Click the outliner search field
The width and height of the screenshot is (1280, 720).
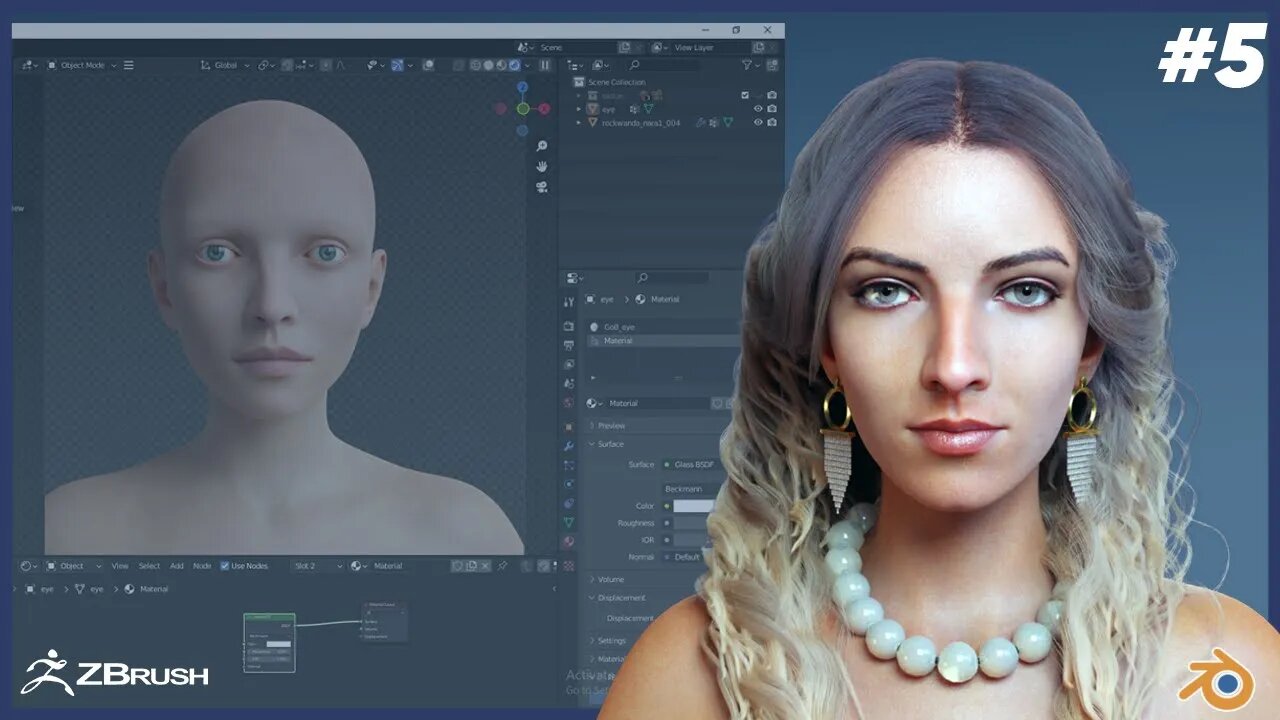662,65
